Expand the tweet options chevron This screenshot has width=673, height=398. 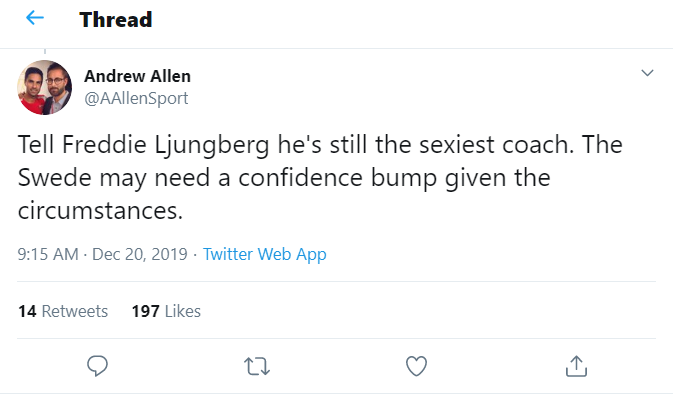[x=647, y=73]
